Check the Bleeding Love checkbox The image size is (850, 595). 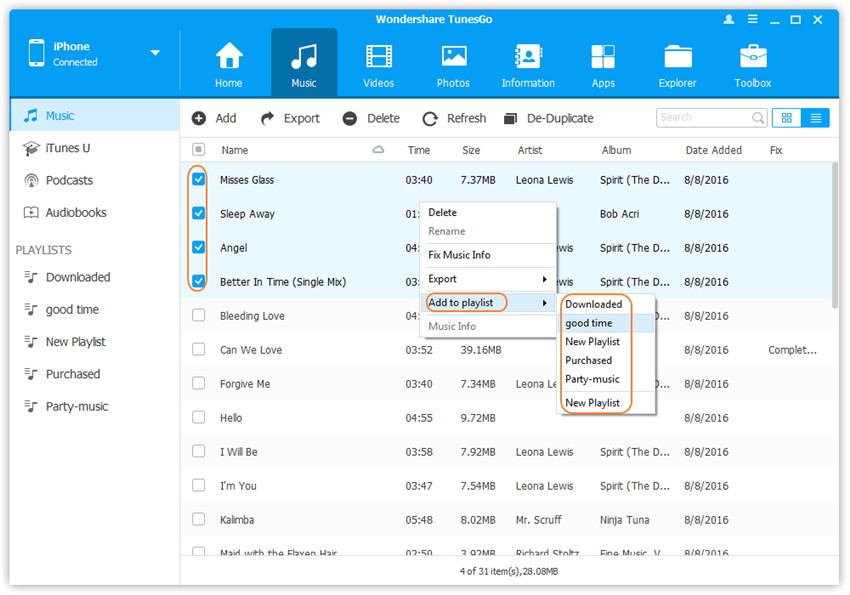198,315
